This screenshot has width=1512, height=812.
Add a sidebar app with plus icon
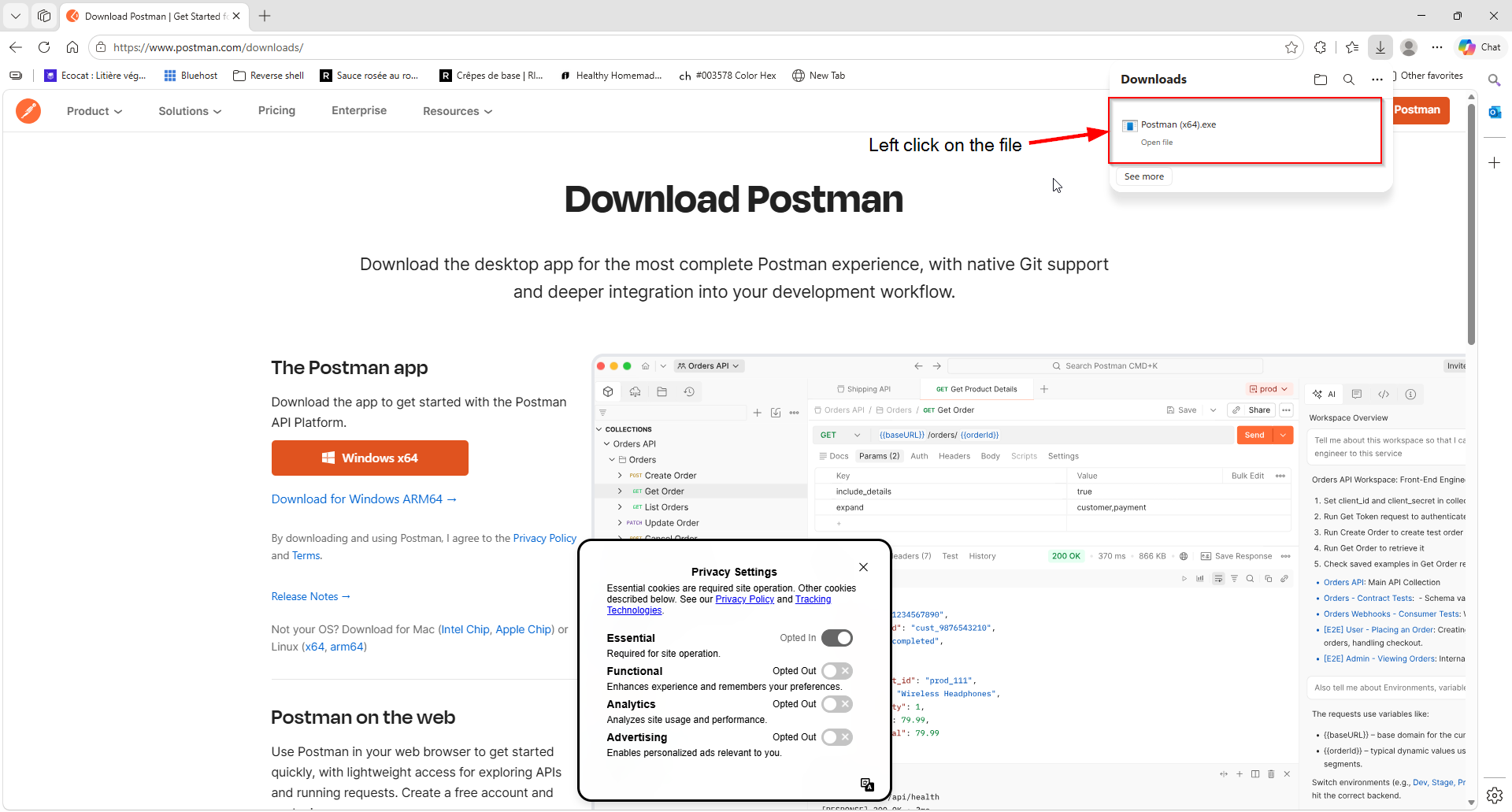pyautogui.click(x=1495, y=162)
